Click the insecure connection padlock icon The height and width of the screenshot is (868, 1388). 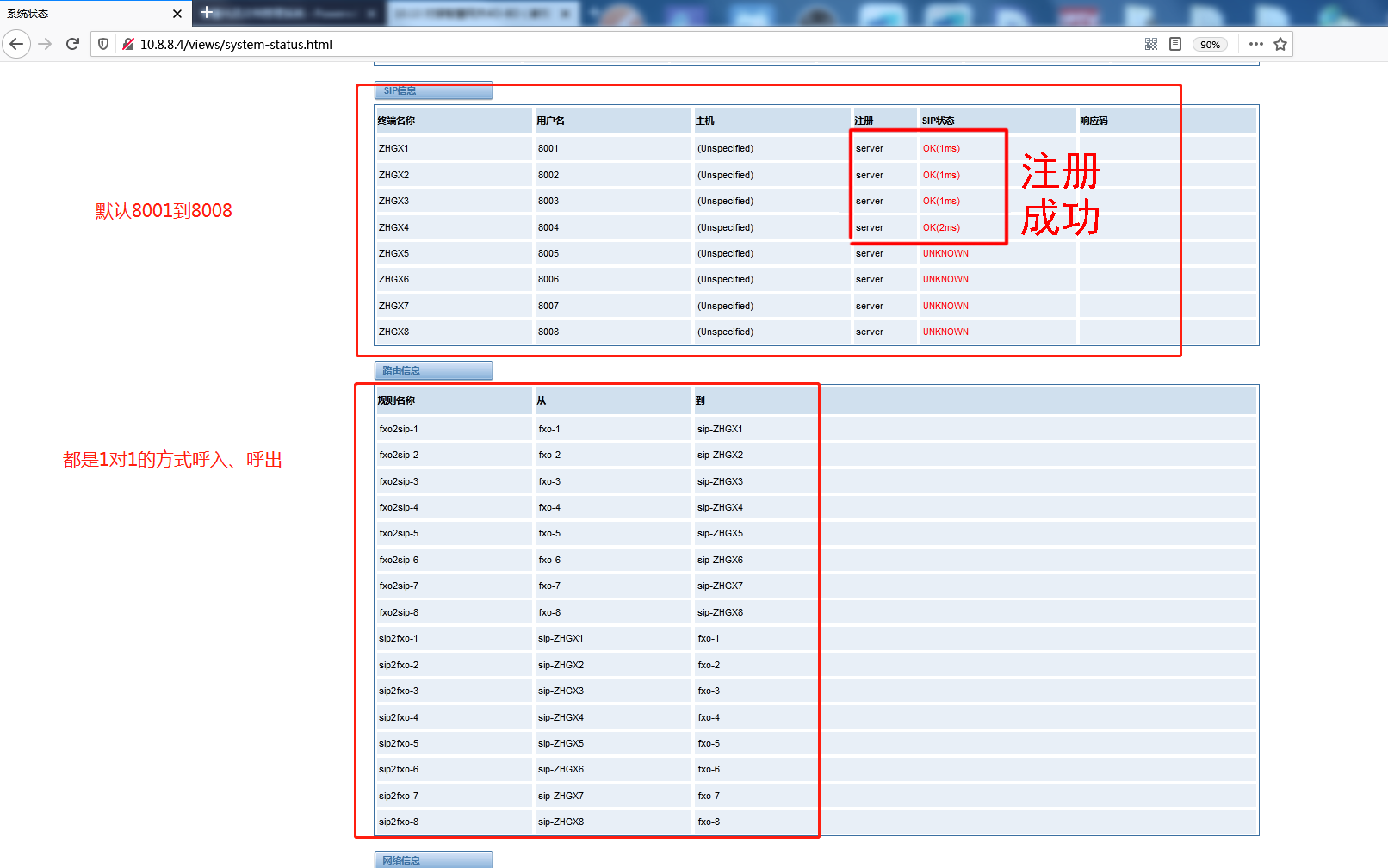point(127,44)
